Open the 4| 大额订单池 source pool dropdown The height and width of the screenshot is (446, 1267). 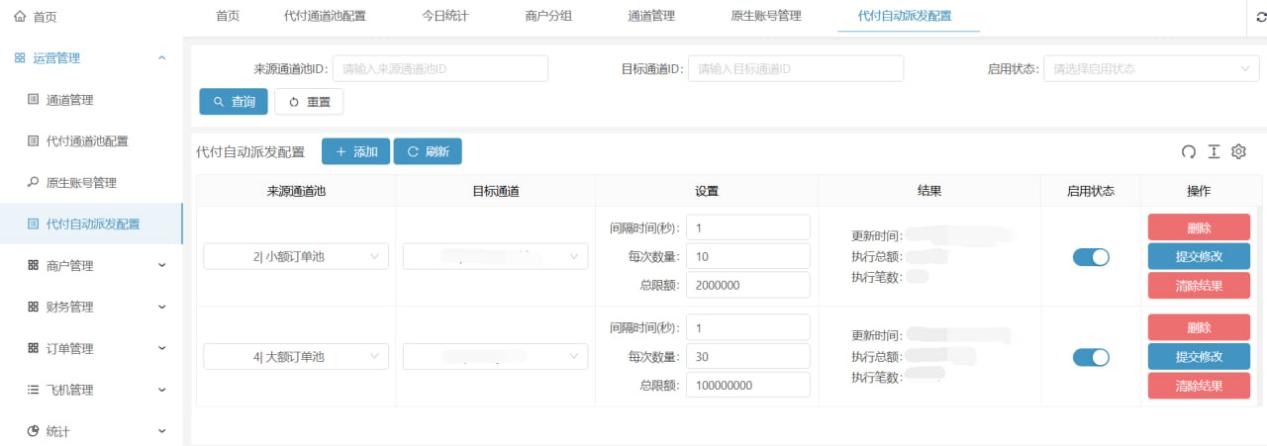[x=296, y=357]
